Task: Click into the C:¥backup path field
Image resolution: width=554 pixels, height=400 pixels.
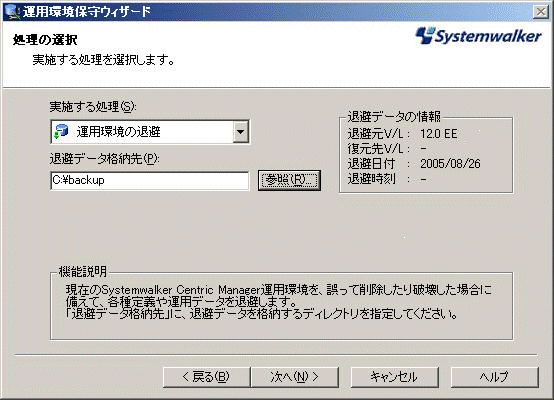Action: coord(150,181)
